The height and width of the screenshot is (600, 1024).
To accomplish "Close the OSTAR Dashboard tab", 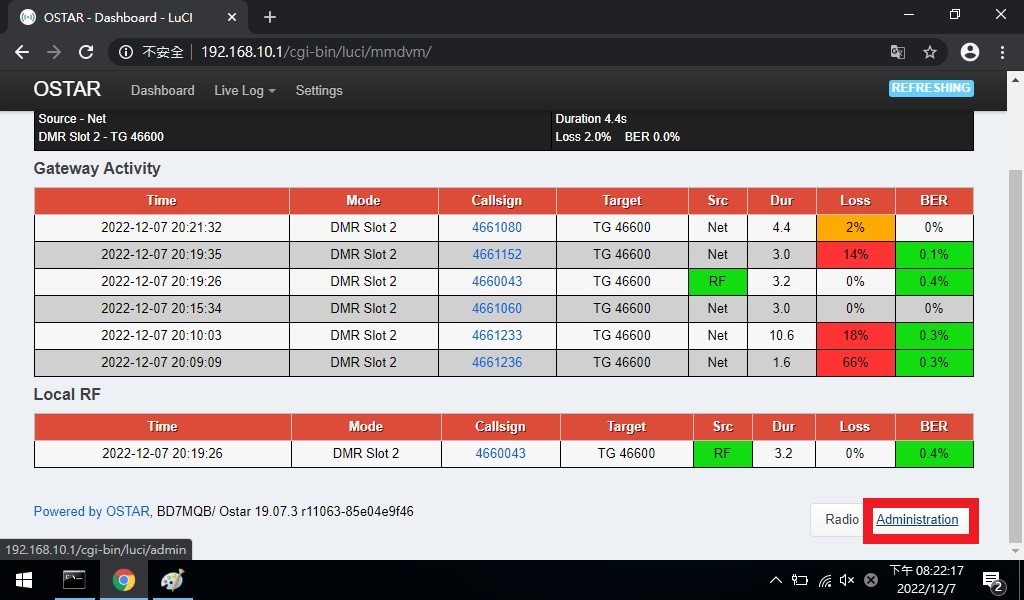I will click(232, 17).
